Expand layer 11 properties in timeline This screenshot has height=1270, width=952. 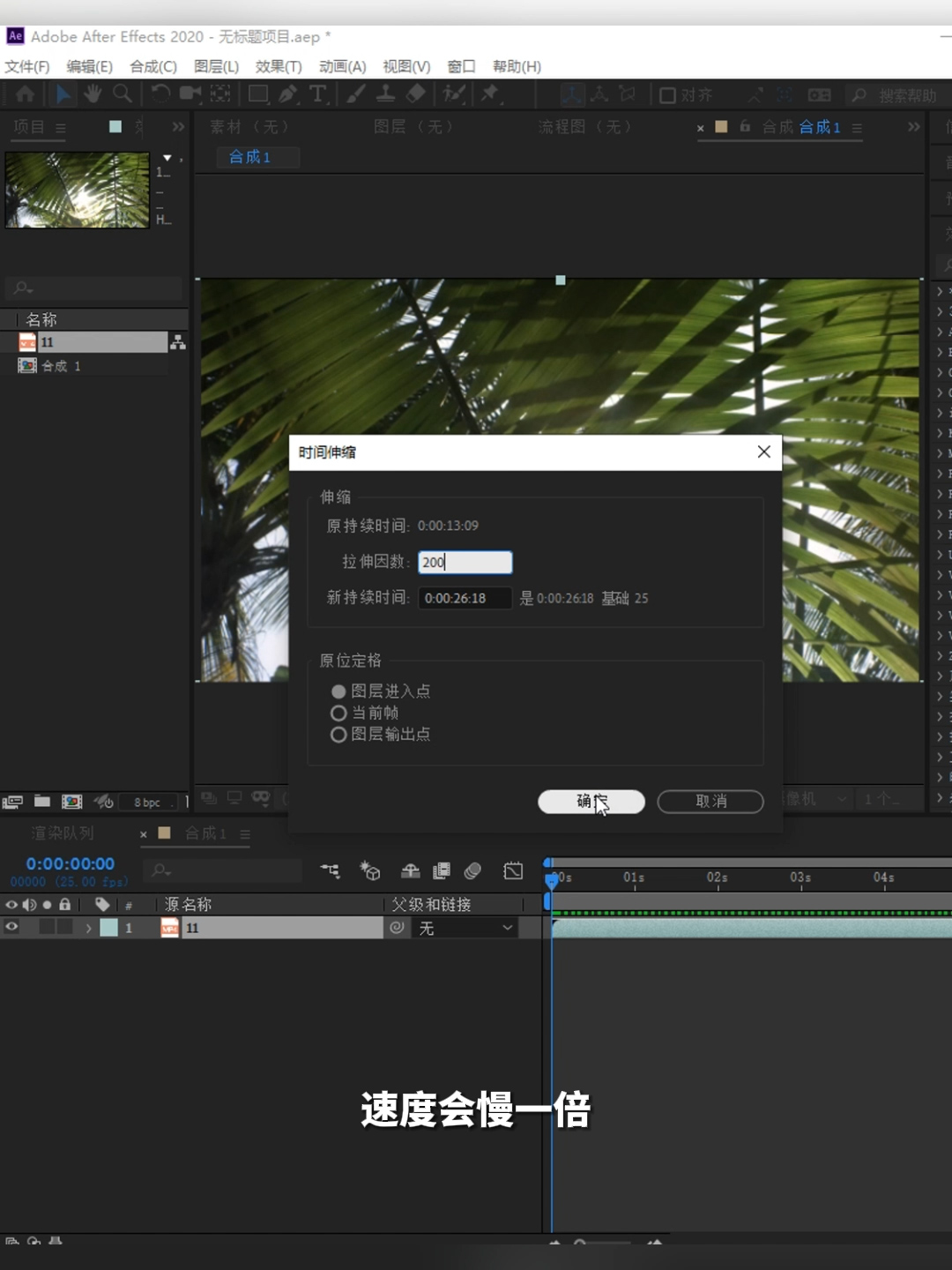(88, 928)
